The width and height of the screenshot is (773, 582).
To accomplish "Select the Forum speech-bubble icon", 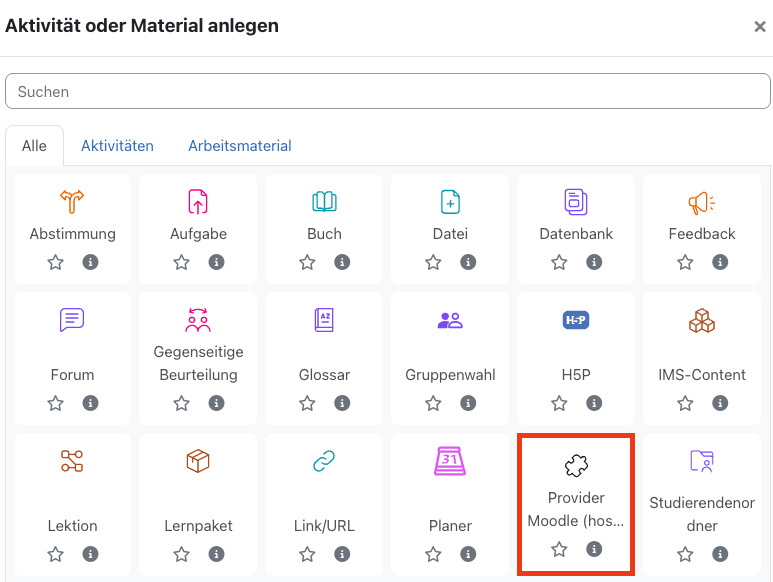I will click(72, 320).
